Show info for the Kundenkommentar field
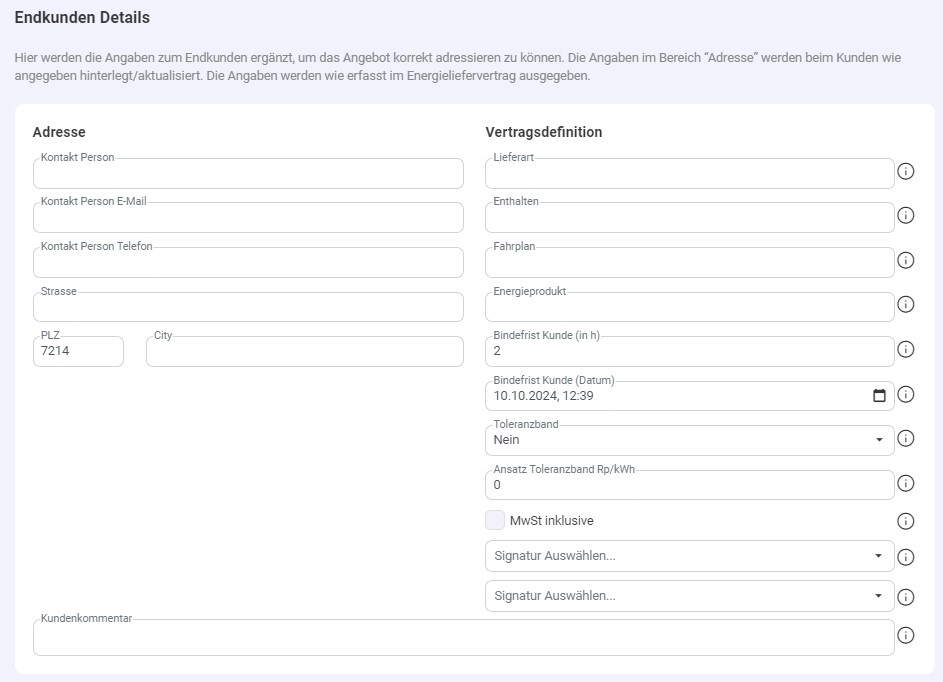943x682 pixels. tap(905, 636)
